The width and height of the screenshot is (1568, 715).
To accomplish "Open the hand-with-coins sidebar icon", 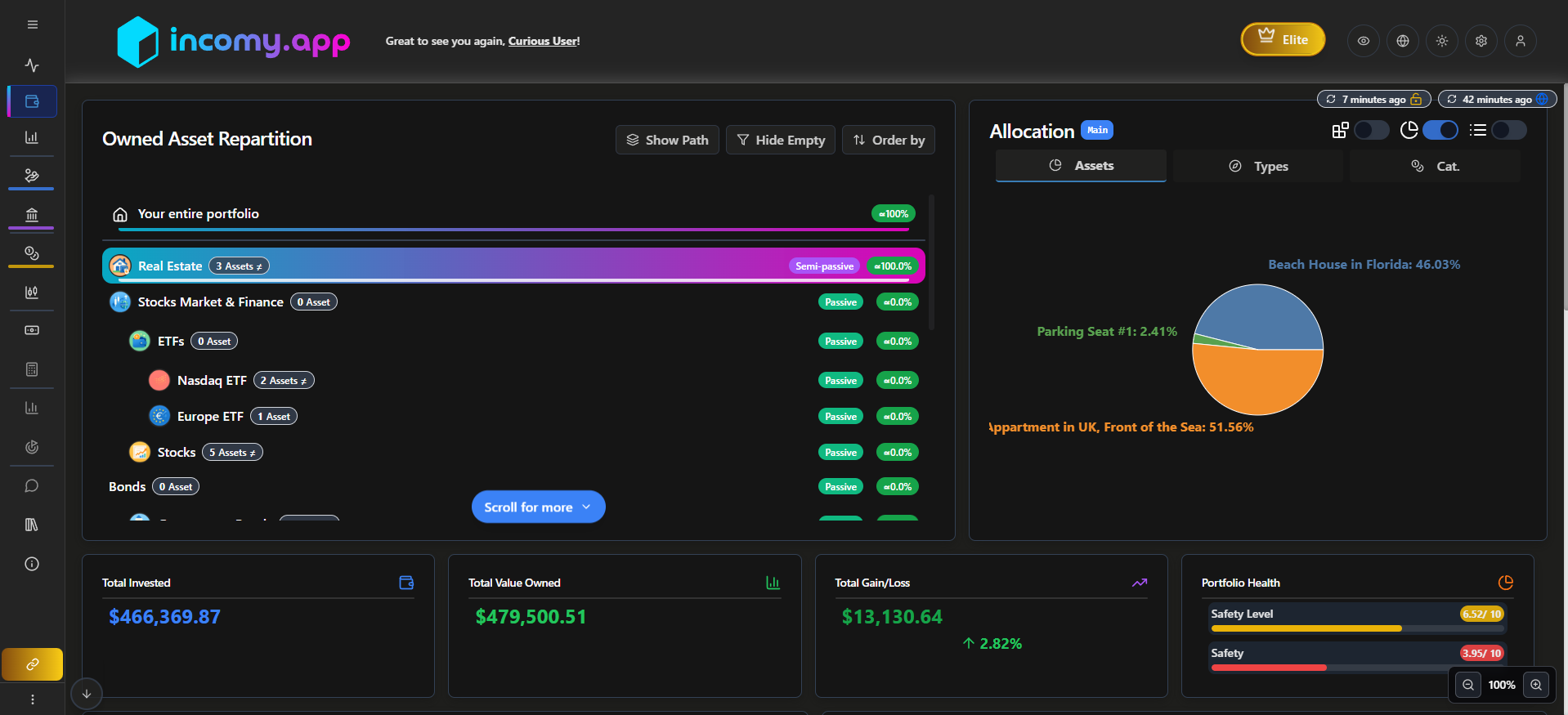I will (32, 175).
